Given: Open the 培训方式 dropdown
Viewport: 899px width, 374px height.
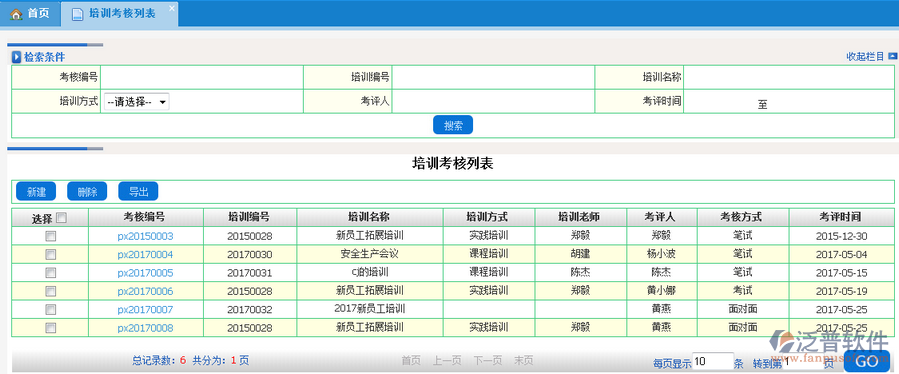Looking at the screenshot, I should [x=136, y=102].
